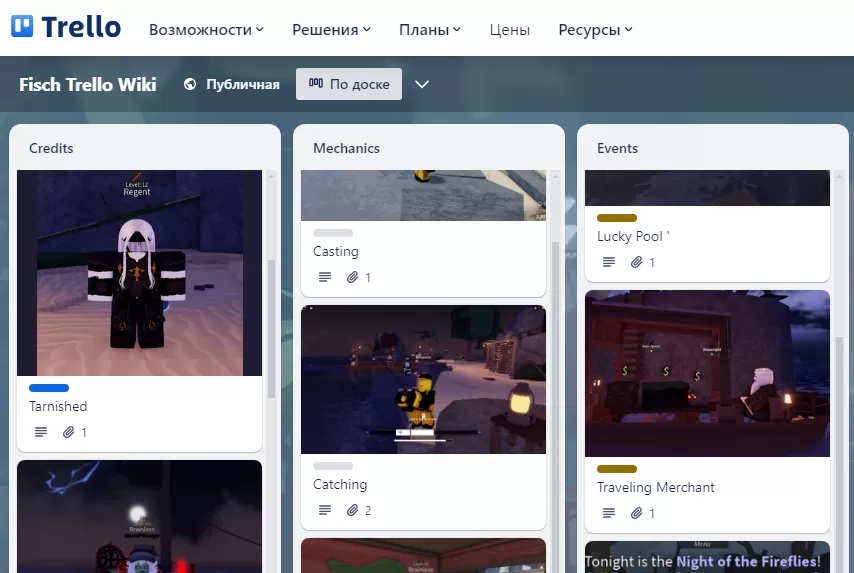Click attachment icon on Traveling Merchant card

637,514
